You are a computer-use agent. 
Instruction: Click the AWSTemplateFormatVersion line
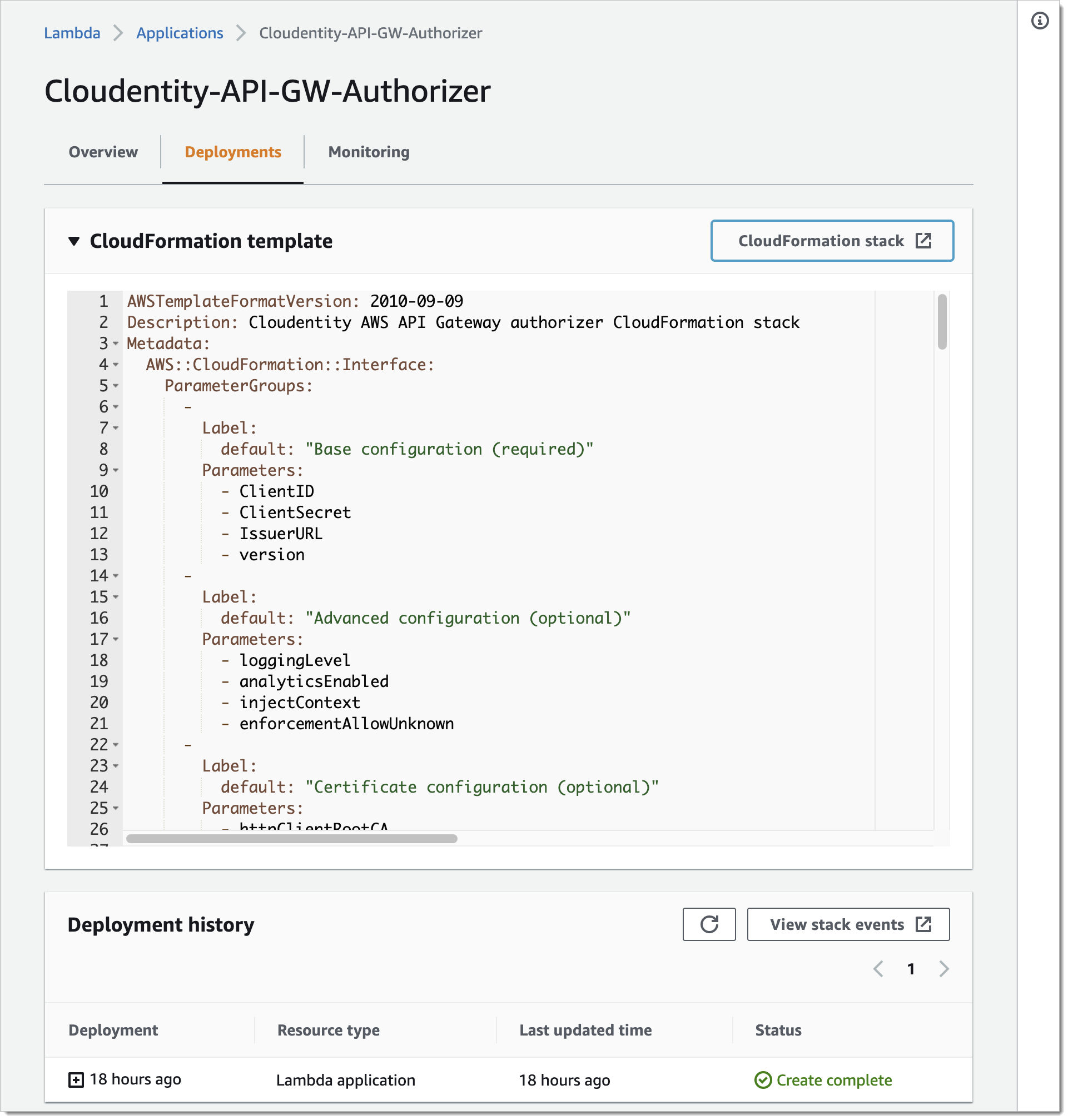(295, 301)
